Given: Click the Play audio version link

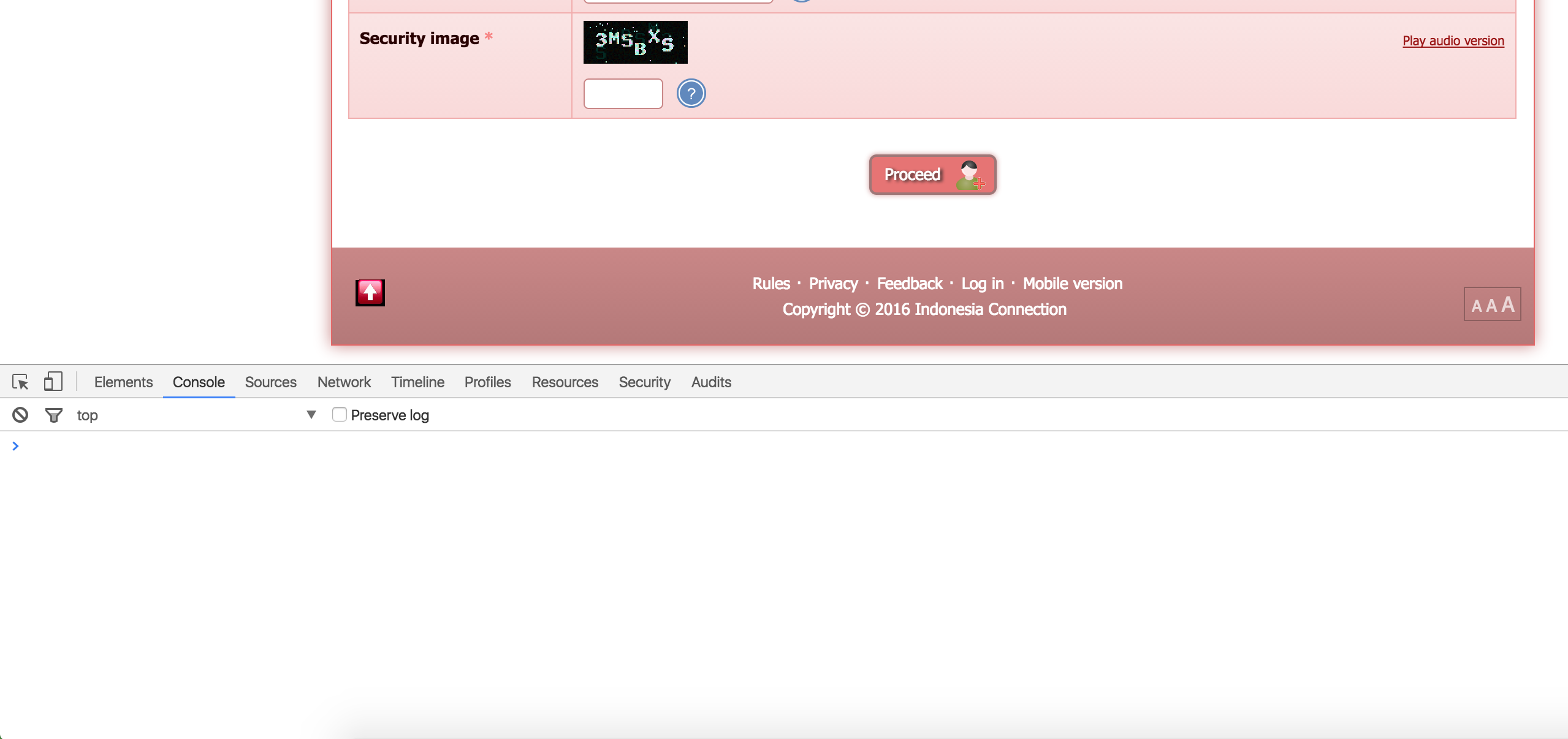Looking at the screenshot, I should point(1453,41).
